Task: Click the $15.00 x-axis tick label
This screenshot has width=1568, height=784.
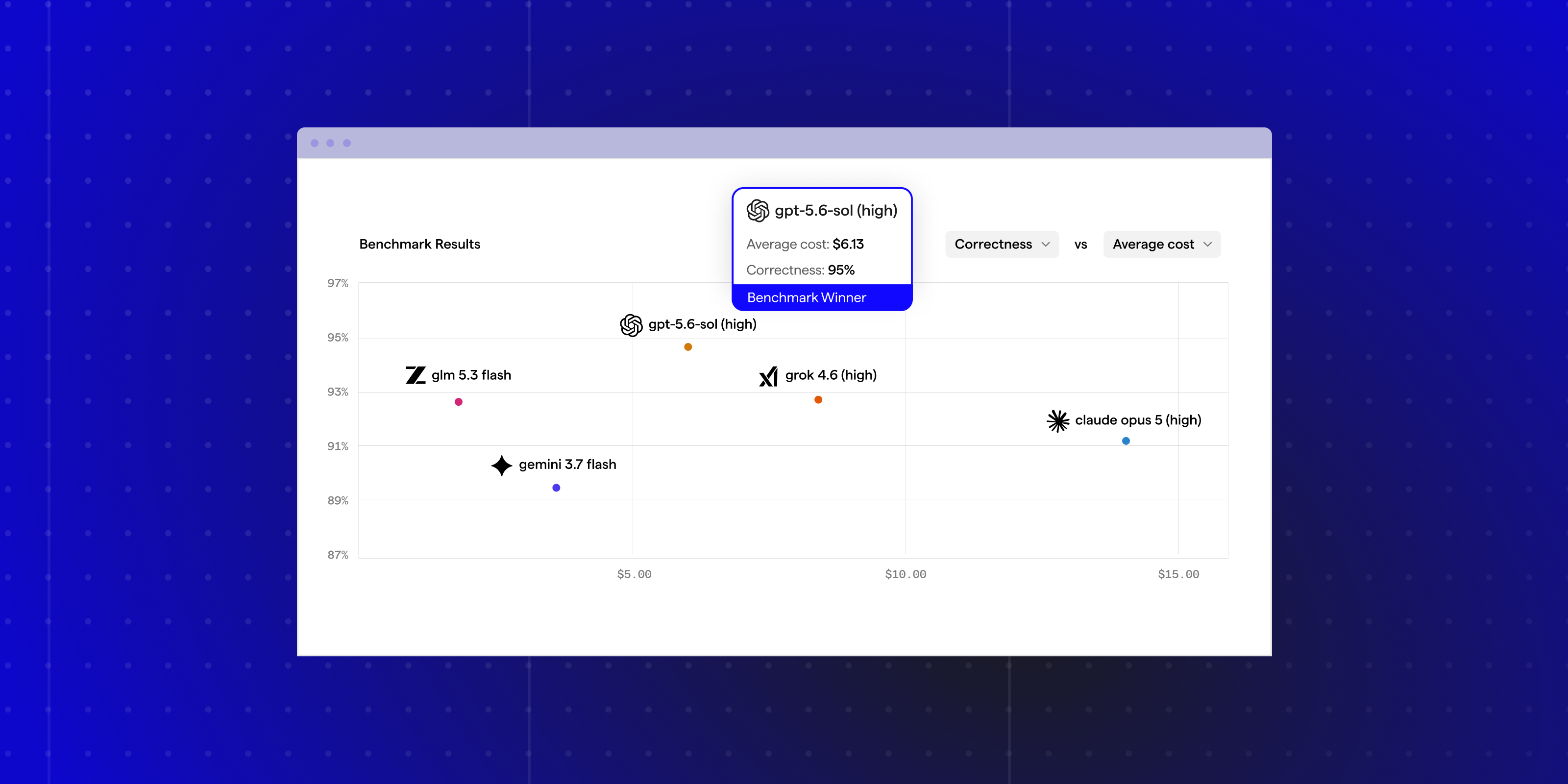Action: [x=1178, y=574]
